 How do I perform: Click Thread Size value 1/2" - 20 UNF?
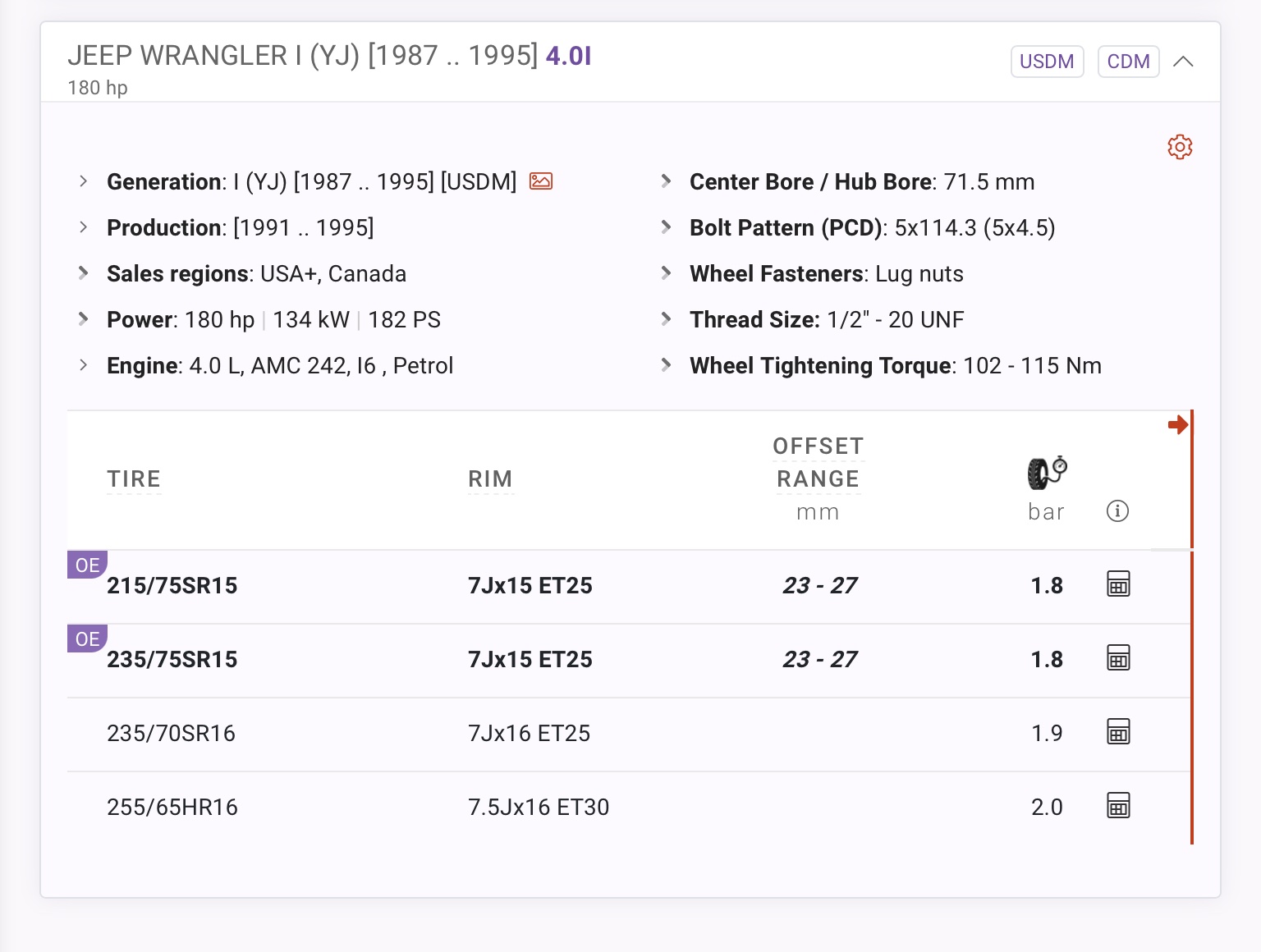[x=896, y=320]
